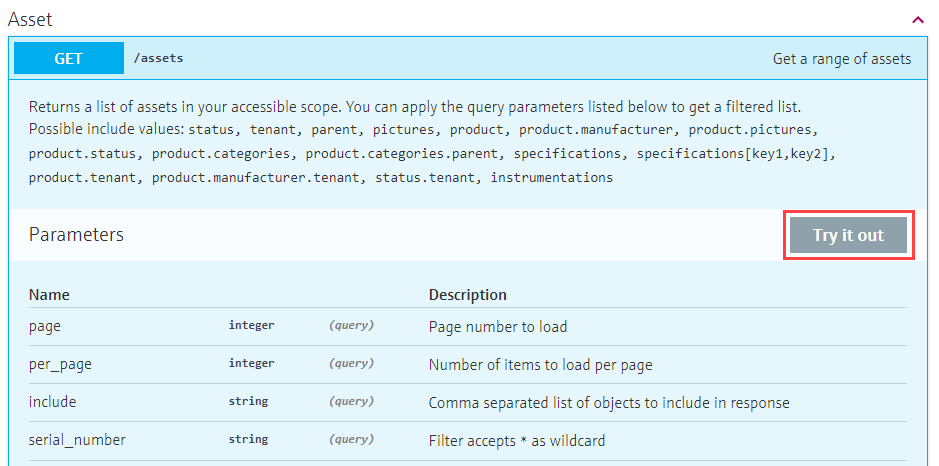
Task: Click the 'Get a range of assets' summary
Action: pyautogui.click(x=841, y=58)
